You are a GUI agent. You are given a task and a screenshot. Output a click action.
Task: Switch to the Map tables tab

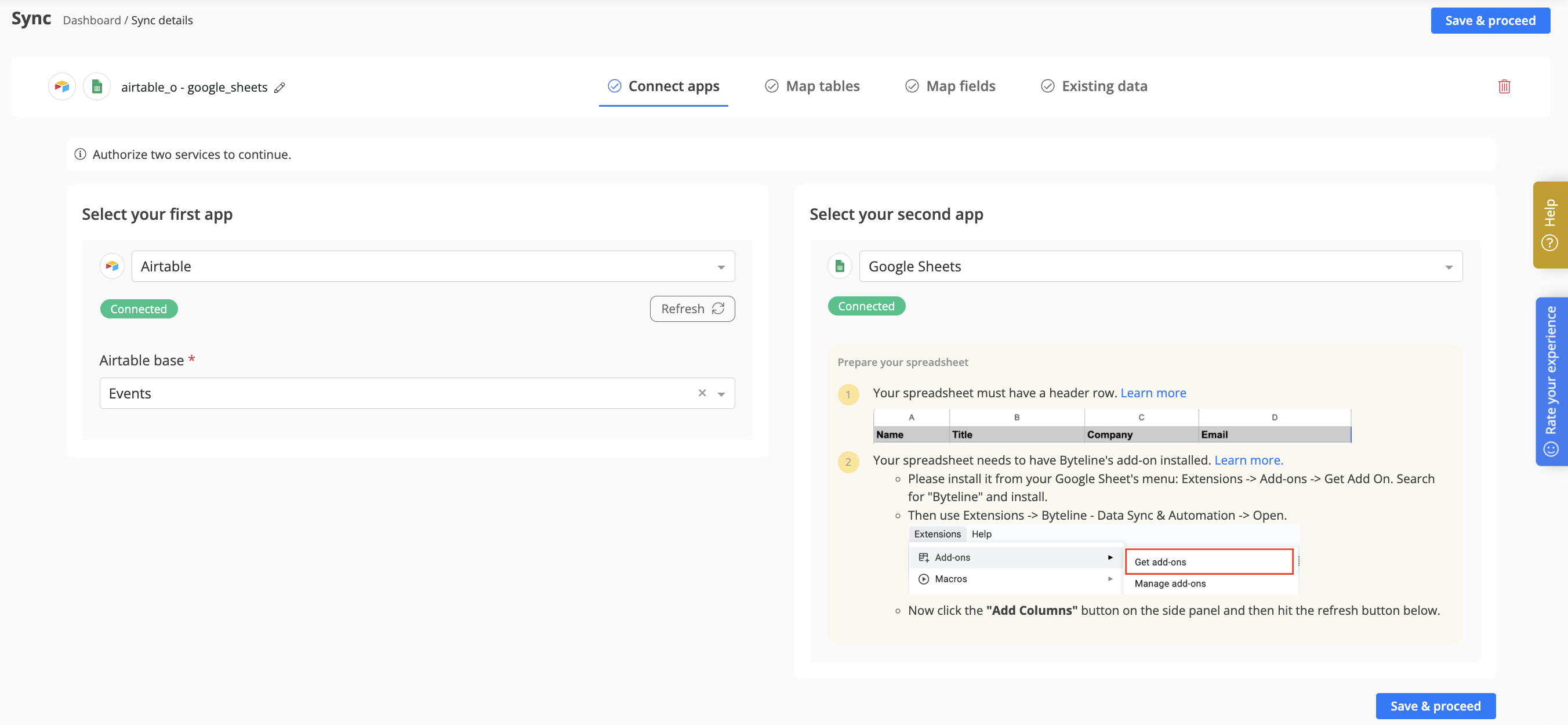[x=812, y=86]
